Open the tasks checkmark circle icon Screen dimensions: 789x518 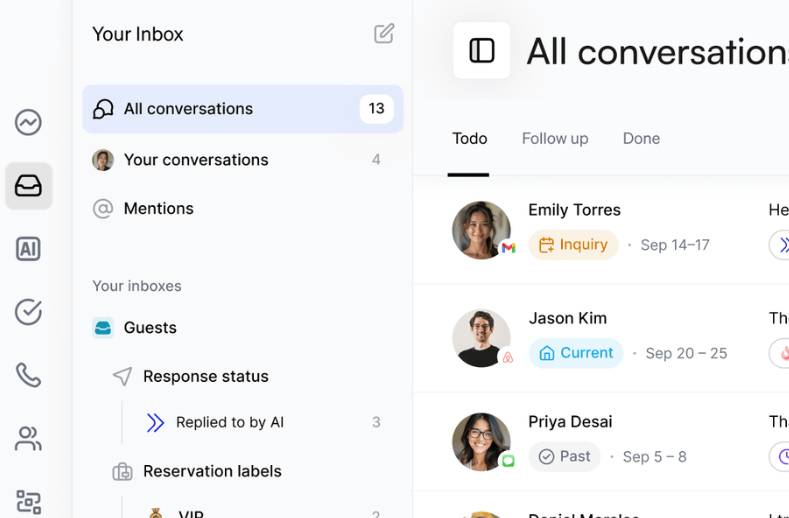pyautogui.click(x=28, y=312)
